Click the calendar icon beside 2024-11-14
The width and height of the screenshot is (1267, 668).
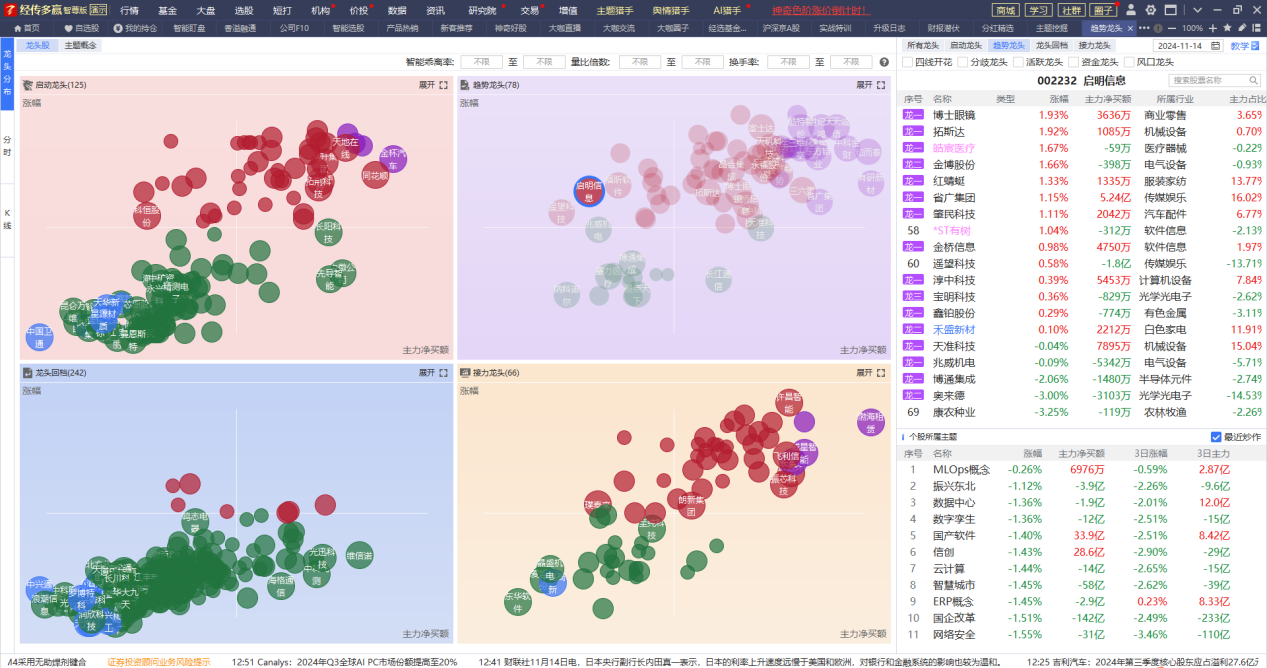(x=1214, y=46)
